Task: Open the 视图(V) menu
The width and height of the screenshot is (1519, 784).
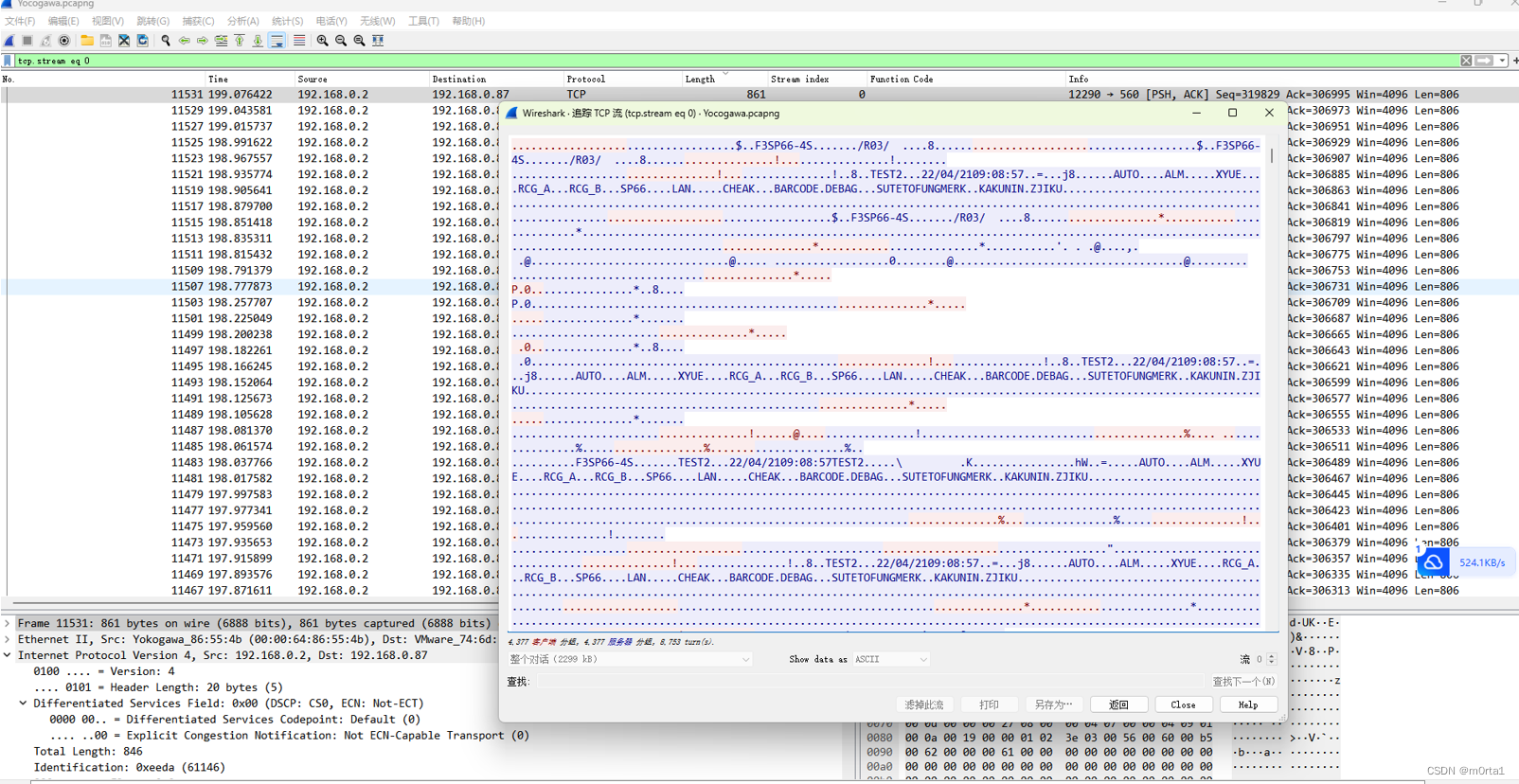Action: tap(108, 21)
